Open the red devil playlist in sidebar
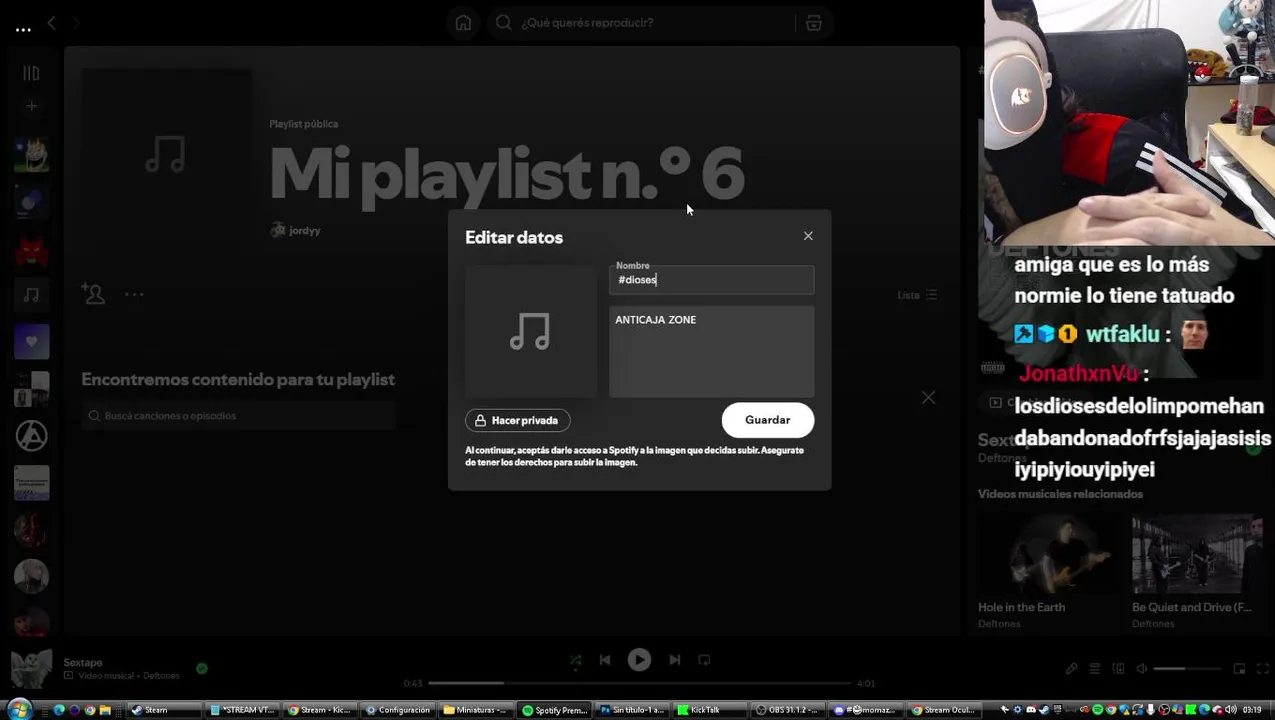The image size is (1275, 720). click(x=31, y=249)
